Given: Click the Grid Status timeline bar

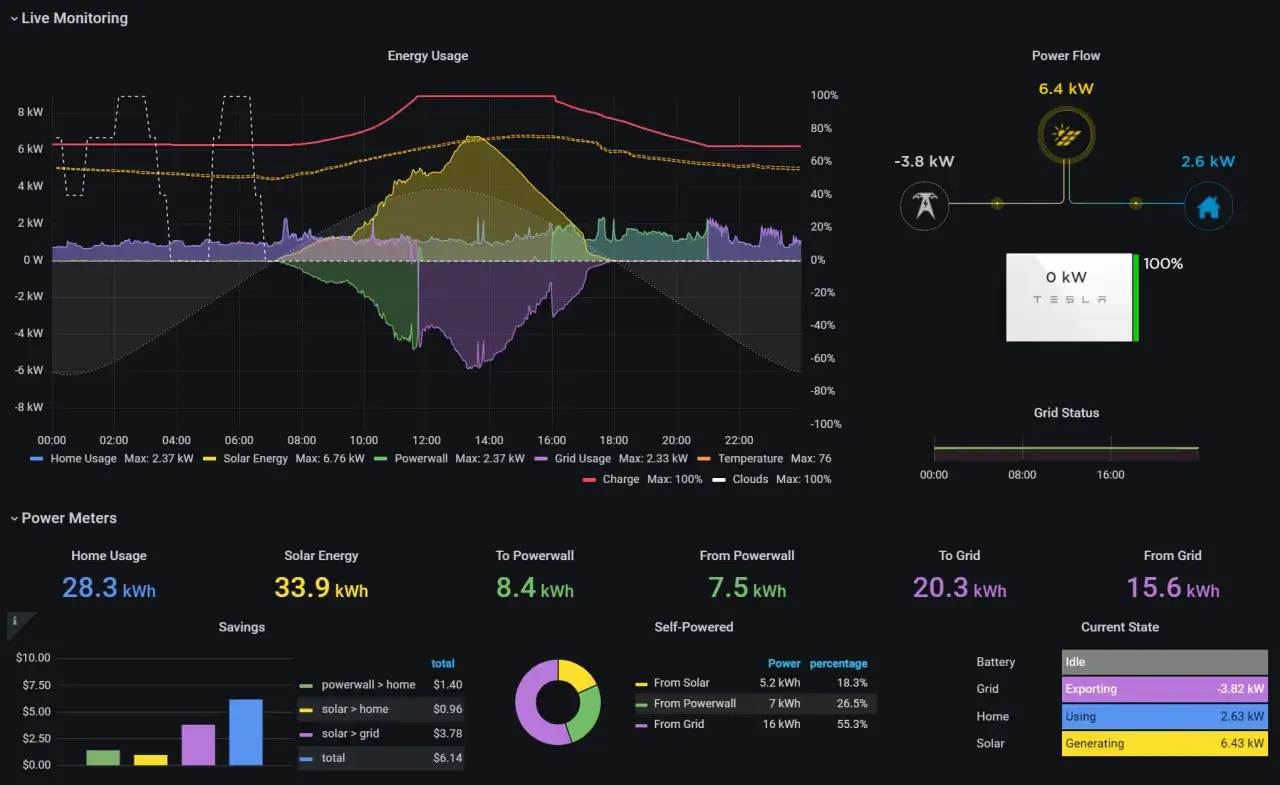Looking at the screenshot, I should point(1066,453).
